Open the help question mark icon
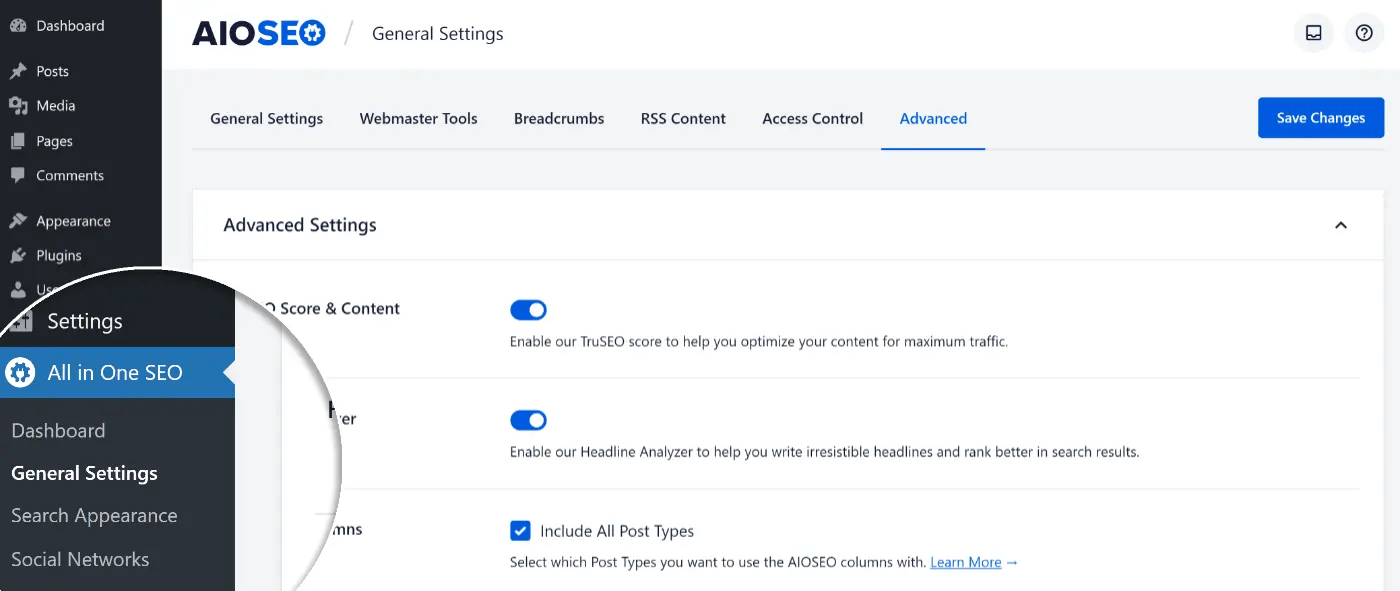1400x591 pixels. click(x=1364, y=33)
